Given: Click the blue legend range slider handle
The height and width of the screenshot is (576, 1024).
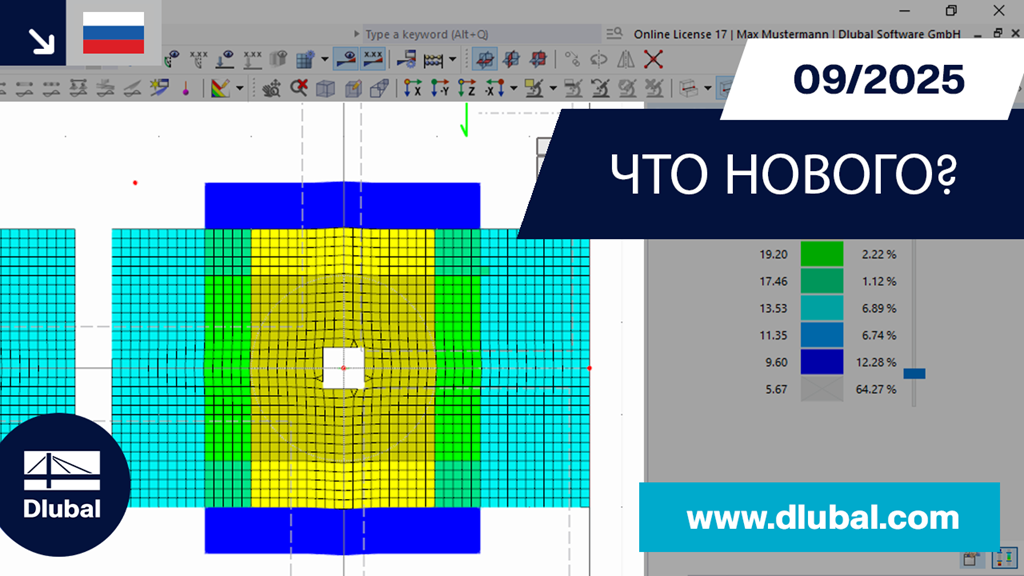Looking at the screenshot, I should (x=914, y=374).
